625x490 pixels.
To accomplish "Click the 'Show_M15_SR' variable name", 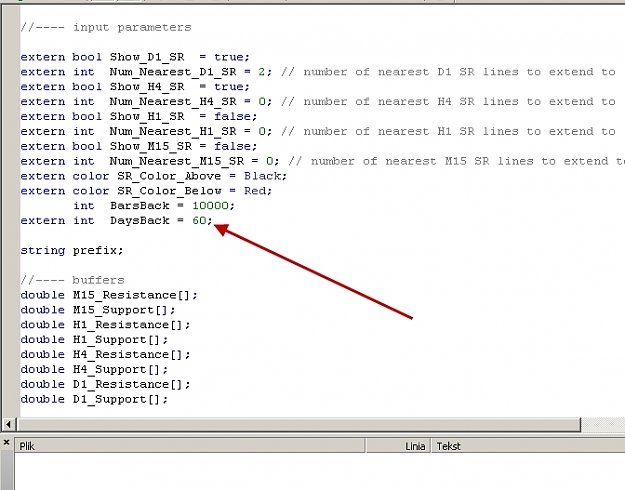I will click(151, 146).
